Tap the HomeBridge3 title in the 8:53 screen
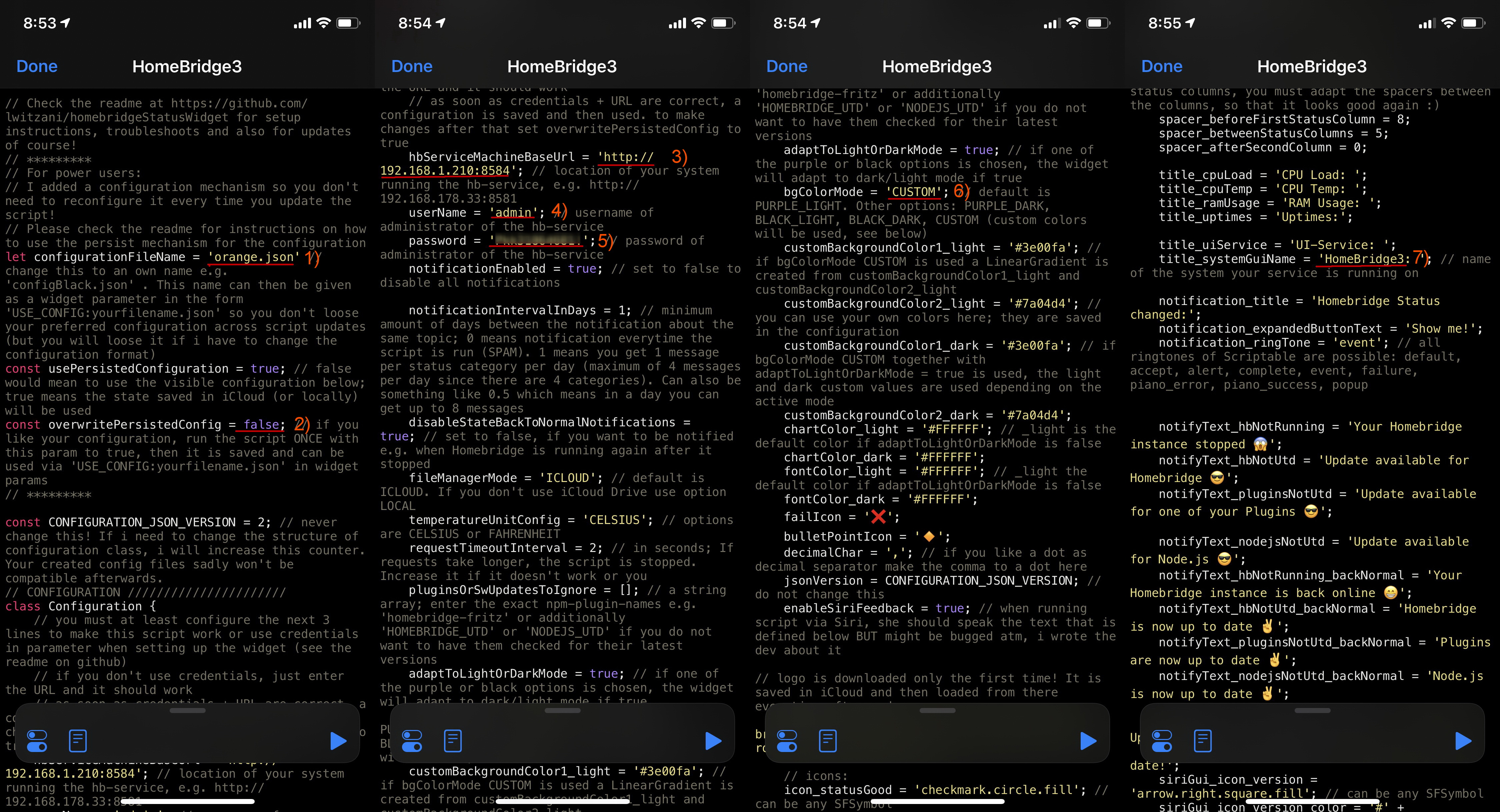This screenshot has width=1500, height=812. pyautogui.click(x=187, y=66)
